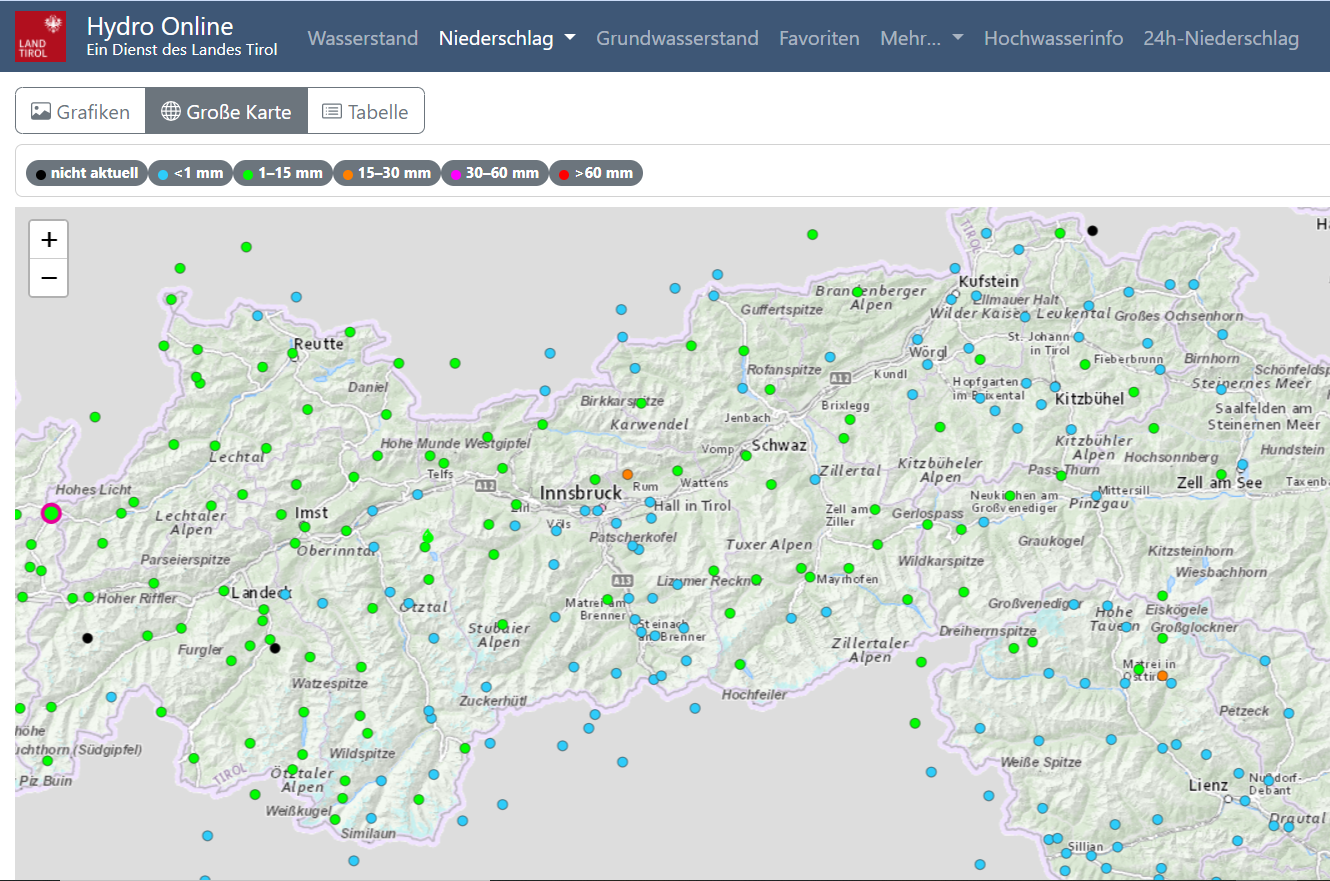This screenshot has height=881, width=1330.
Task: Select the orange station marker near Rum
Action: (628, 474)
